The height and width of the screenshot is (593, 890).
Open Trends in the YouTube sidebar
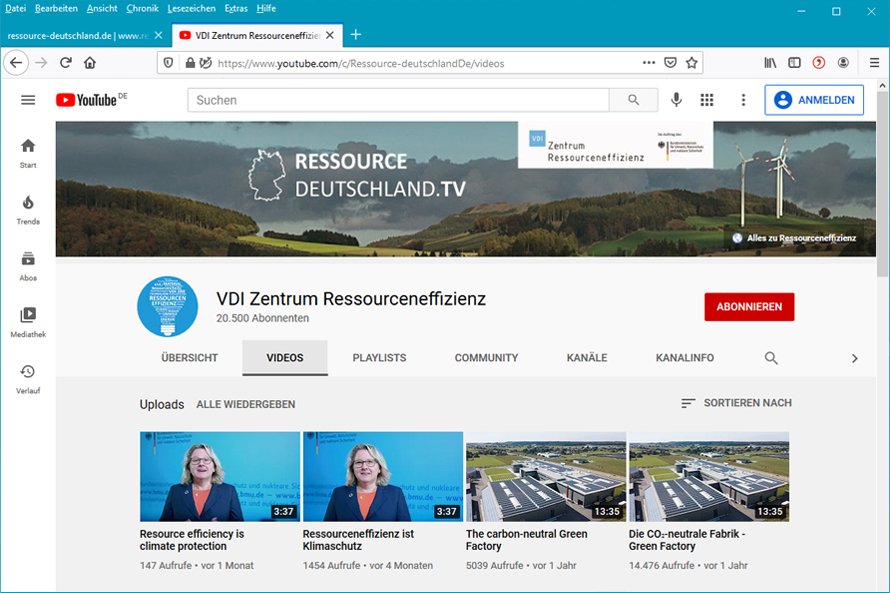[x=28, y=210]
